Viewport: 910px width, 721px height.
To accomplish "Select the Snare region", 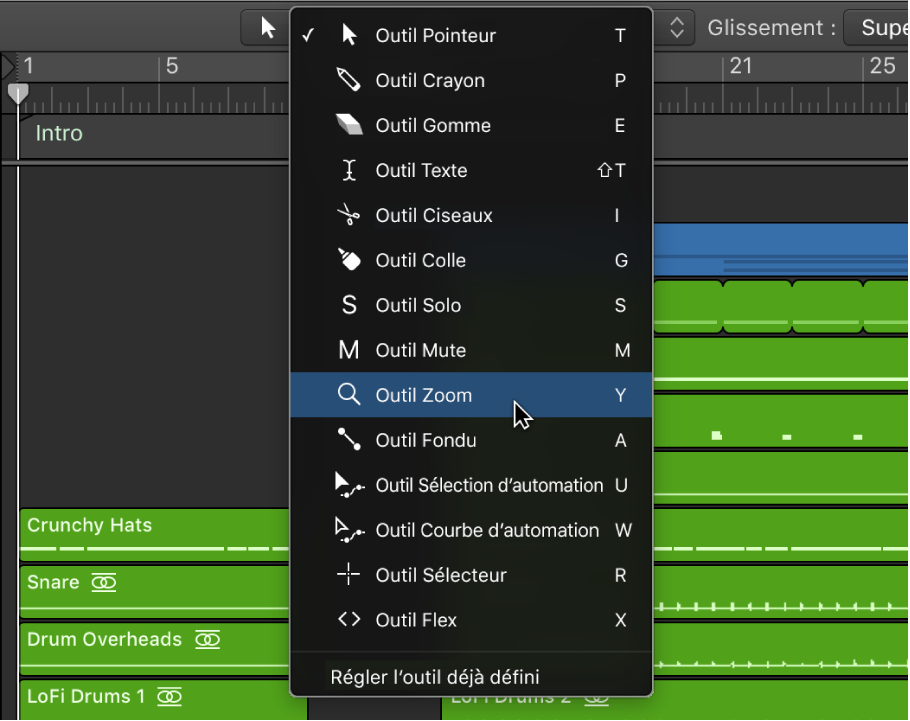I will pyautogui.click(x=155, y=592).
